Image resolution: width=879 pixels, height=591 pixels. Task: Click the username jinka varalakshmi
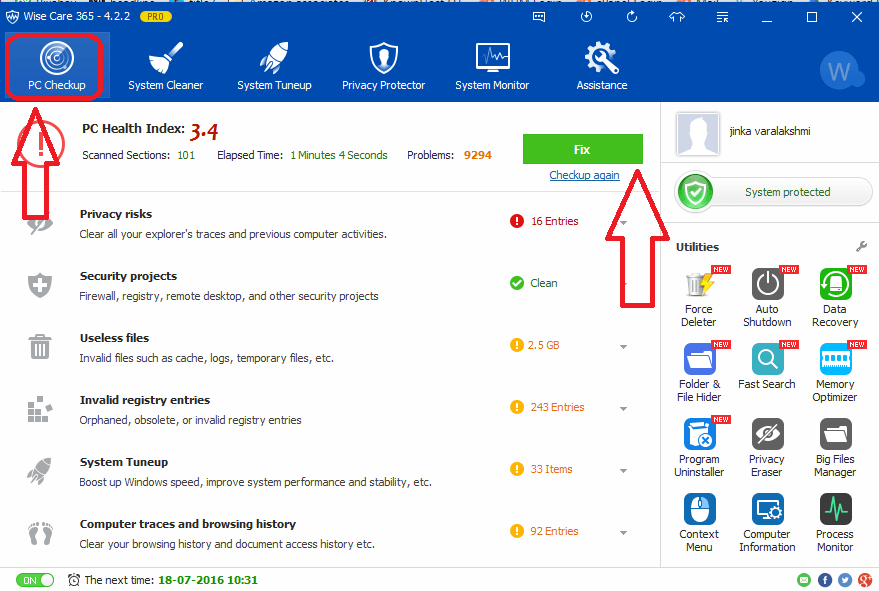pyautogui.click(x=770, y=131)
